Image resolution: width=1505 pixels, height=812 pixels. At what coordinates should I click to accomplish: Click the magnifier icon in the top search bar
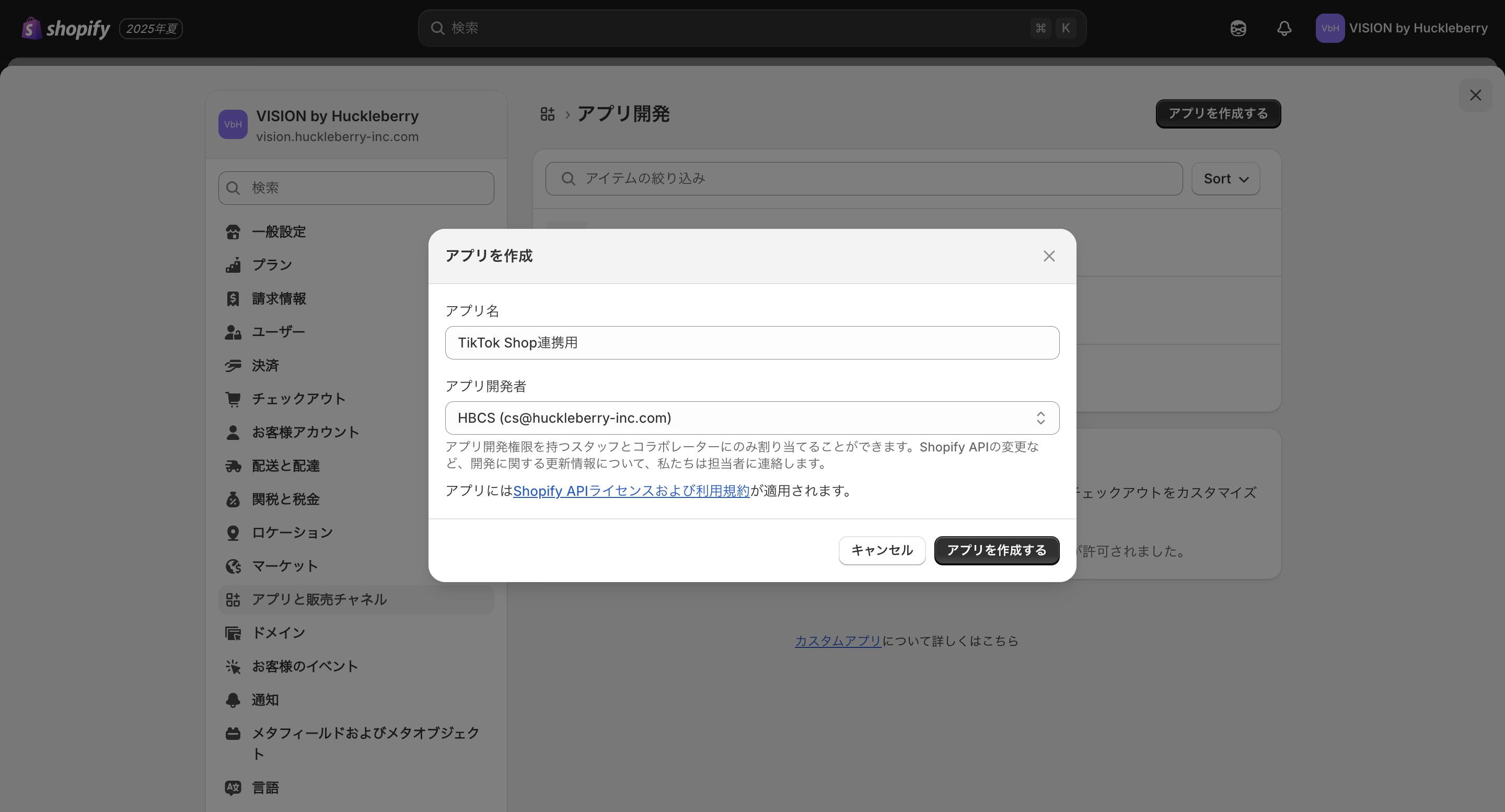coord(437,28)
